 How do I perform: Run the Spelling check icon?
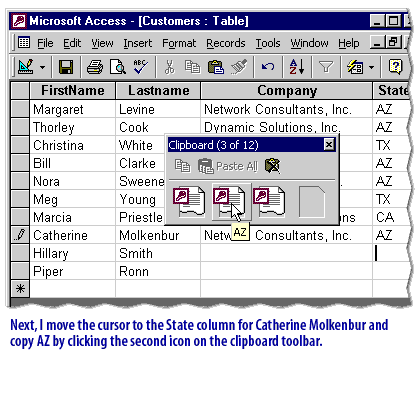[x=141, y=67]
